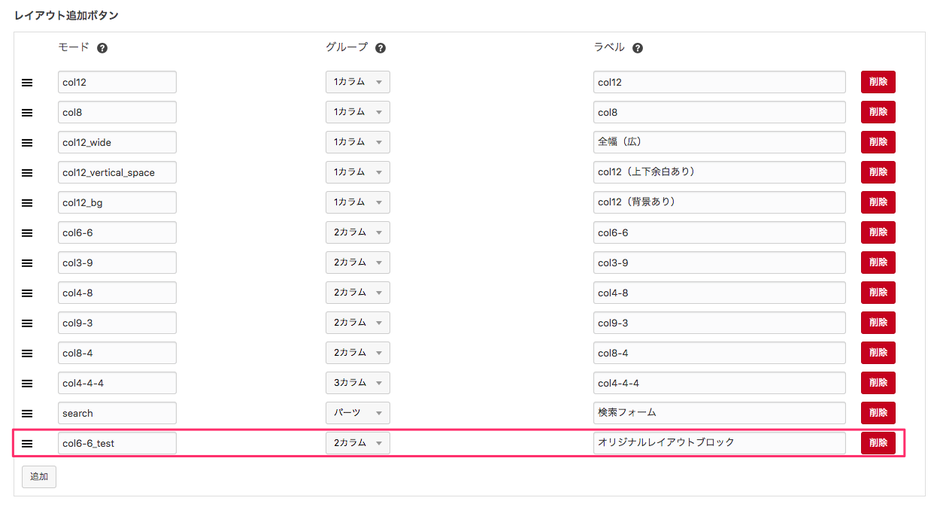Click the help icon next to モード
Viewport: 940px width, 510px height.
[102, 48]
